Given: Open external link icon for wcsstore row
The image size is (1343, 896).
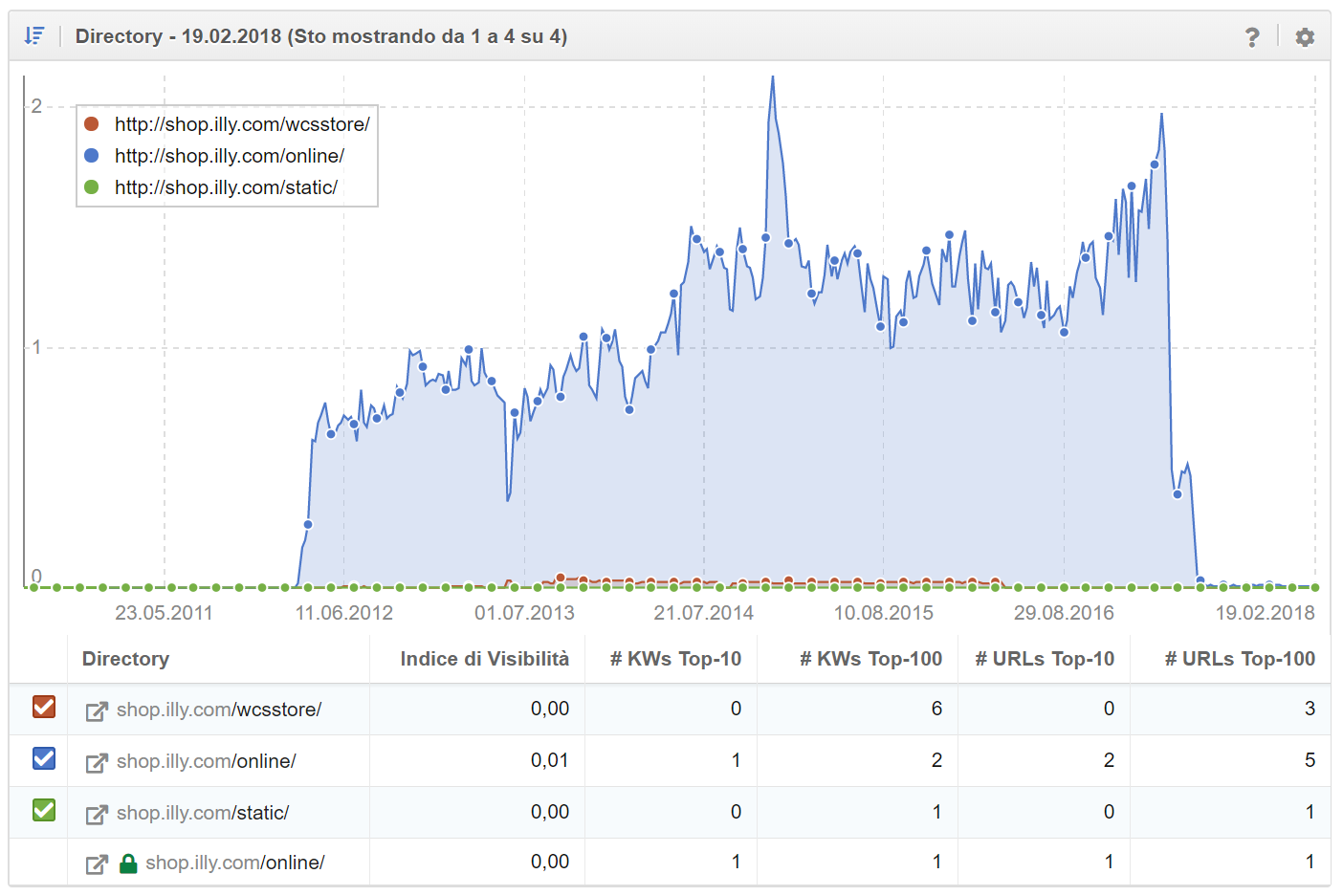Looking at the screenshot, I should 97,710.
